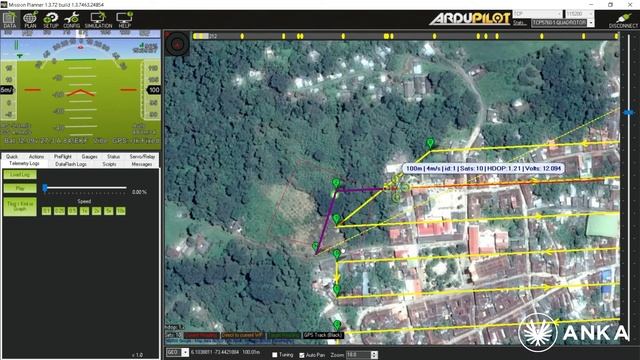Click the topmost green waypoint marker on the map
This screenshot has height=360, width=640.
430,143
